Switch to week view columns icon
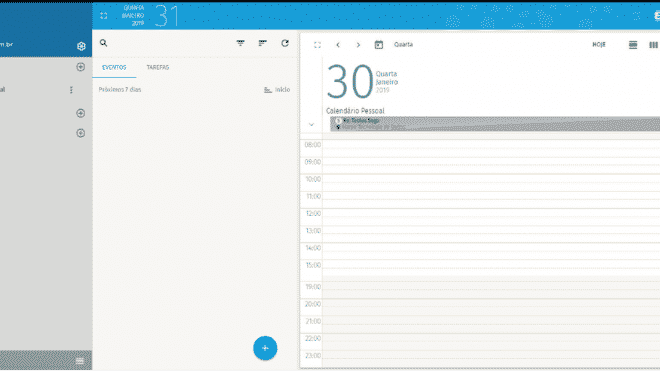The height and width of the screenshot is (371, 660). point(653,45)
